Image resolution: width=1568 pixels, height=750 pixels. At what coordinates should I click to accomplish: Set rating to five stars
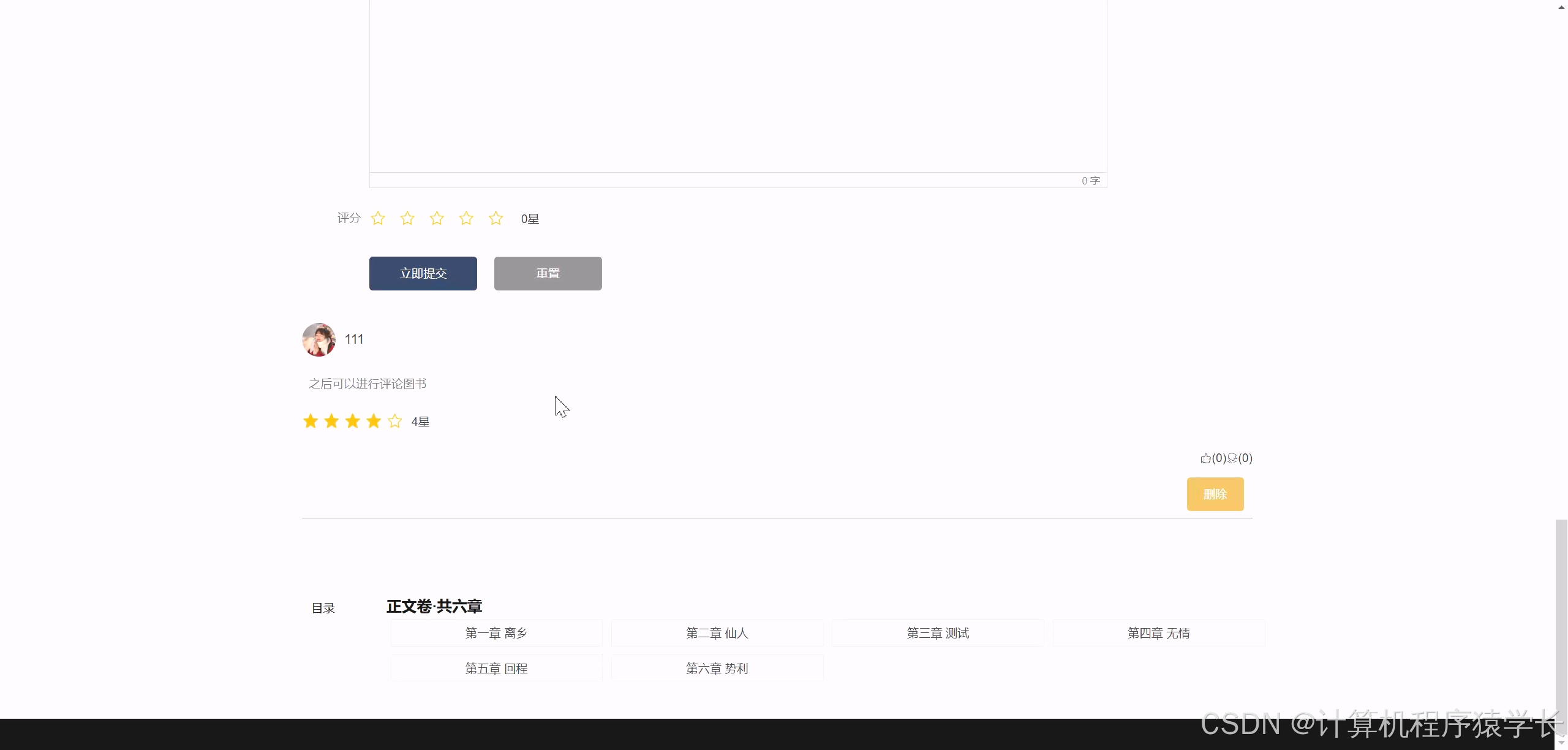[496, 218]
